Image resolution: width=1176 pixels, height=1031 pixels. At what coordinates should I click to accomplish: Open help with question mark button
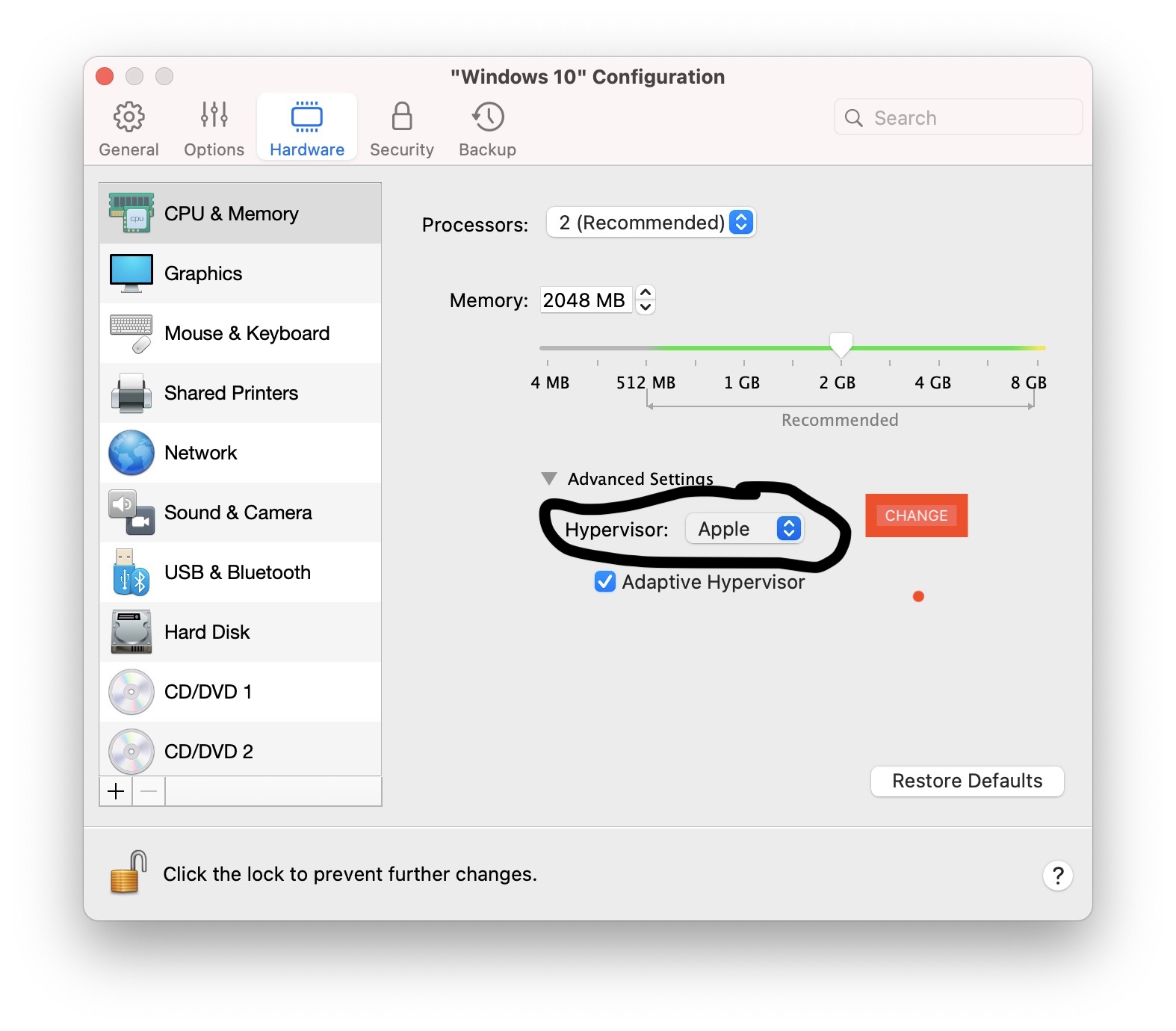[x=1058, y=875]
